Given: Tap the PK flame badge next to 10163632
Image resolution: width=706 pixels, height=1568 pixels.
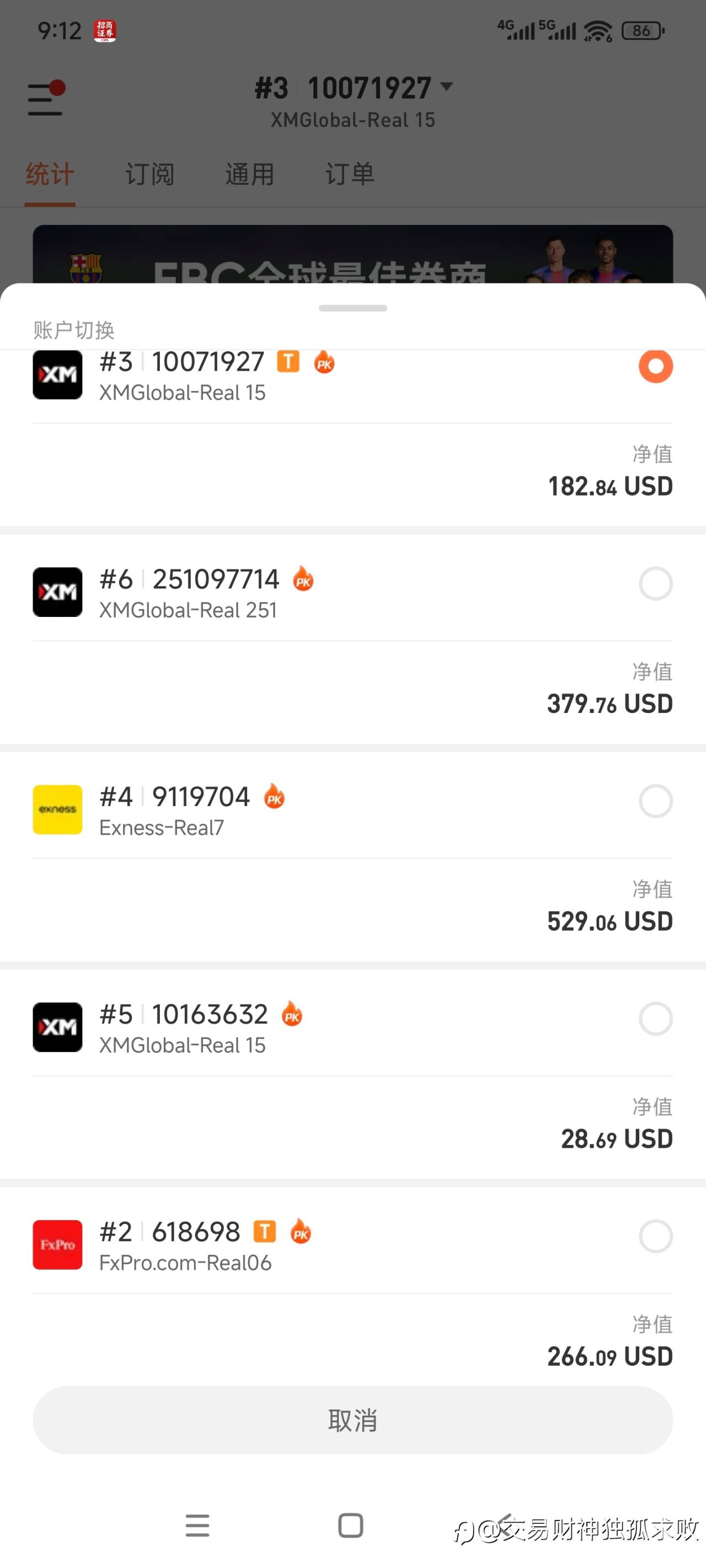Looking at the screenshot, I should pyautogui.click(x=292, y=1014).
